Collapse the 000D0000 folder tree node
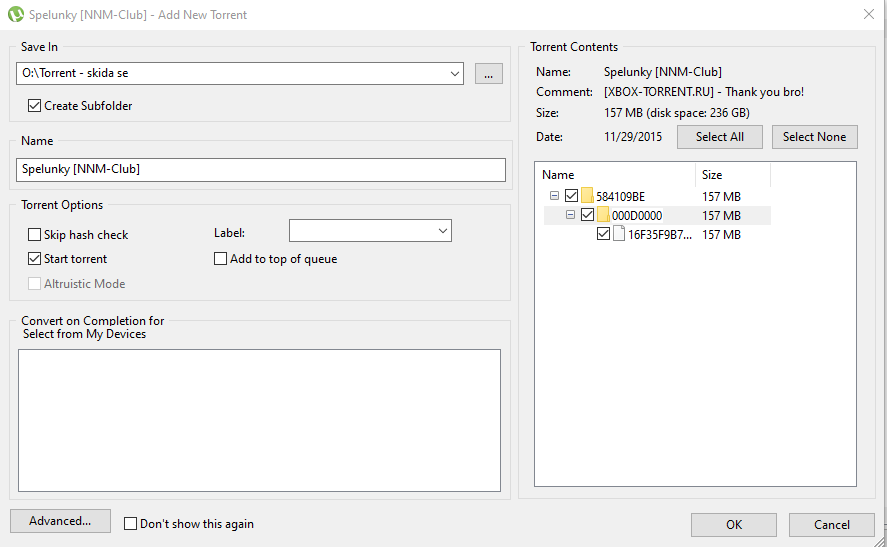Screen dimensions: 887x547 pos(570,215)
